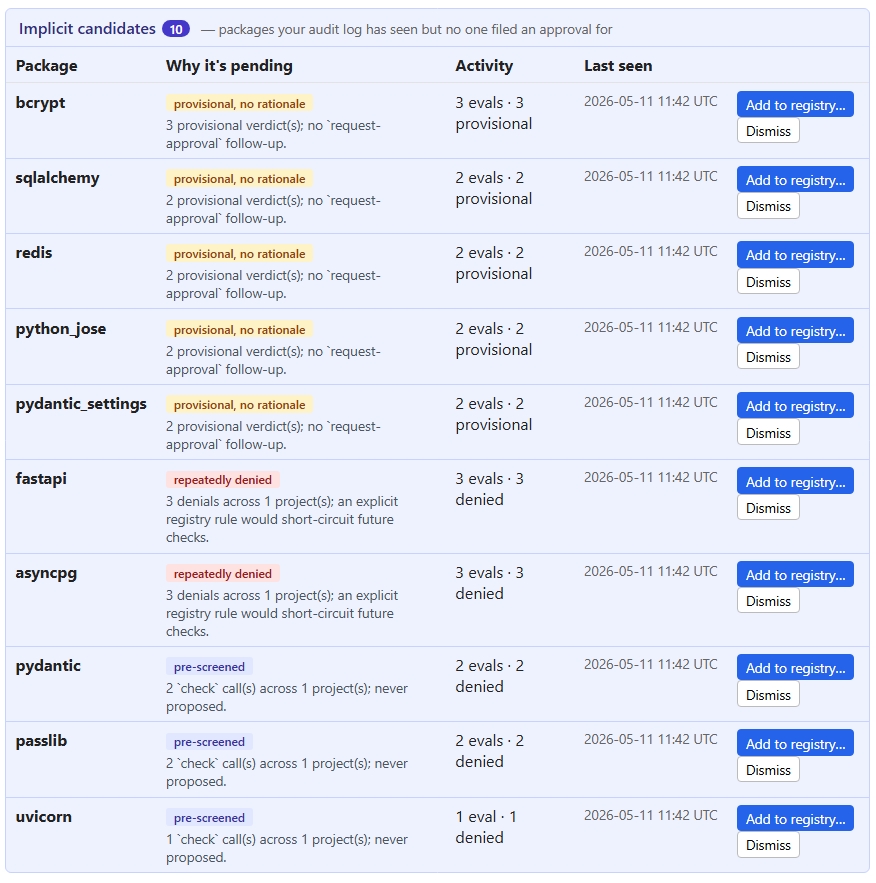Click the Implicit candidates heading
The image size is (876, 883).
87,29
